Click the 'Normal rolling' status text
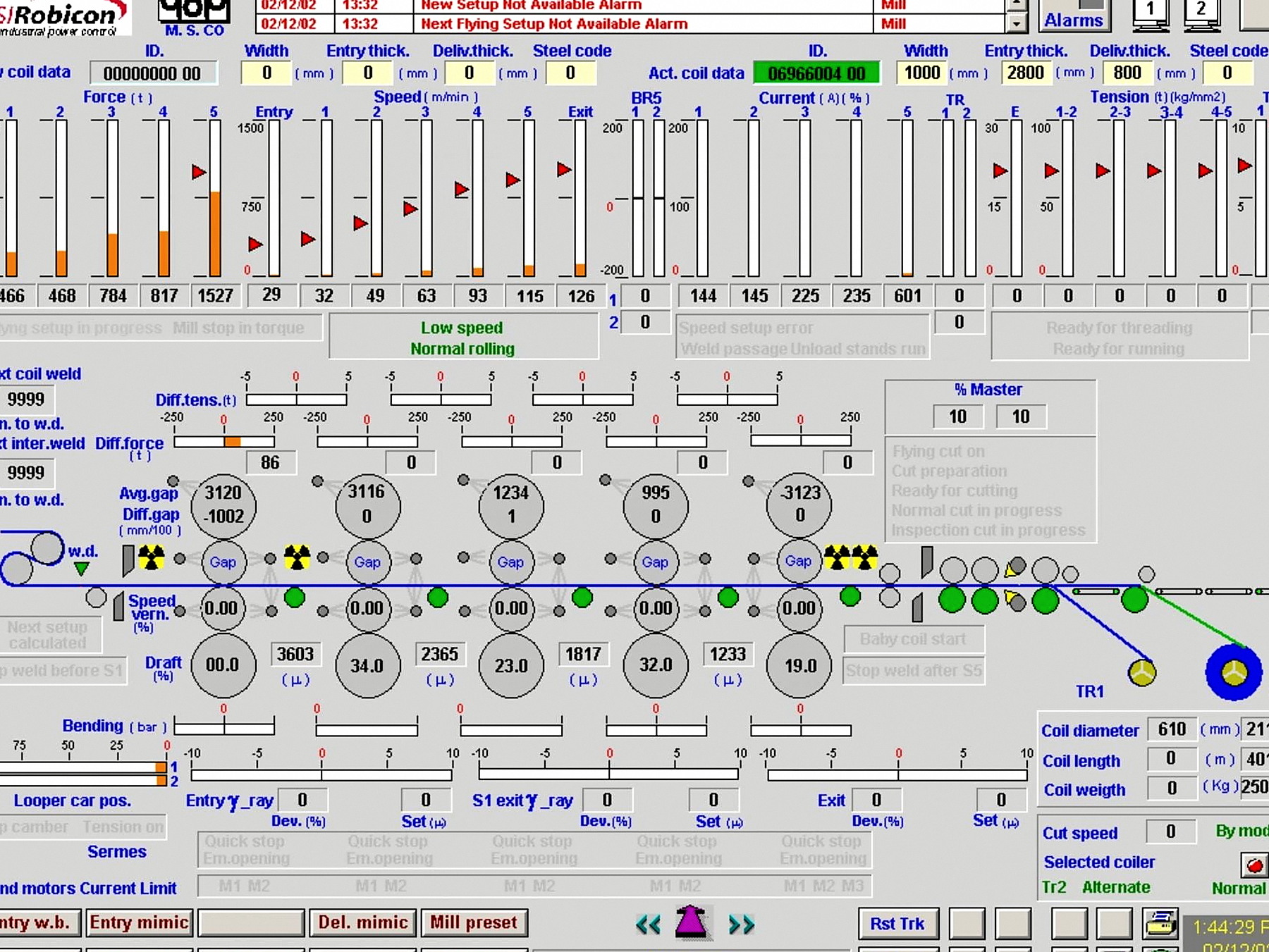This screenshot has width=1269, height=952. tap(462, 349)
